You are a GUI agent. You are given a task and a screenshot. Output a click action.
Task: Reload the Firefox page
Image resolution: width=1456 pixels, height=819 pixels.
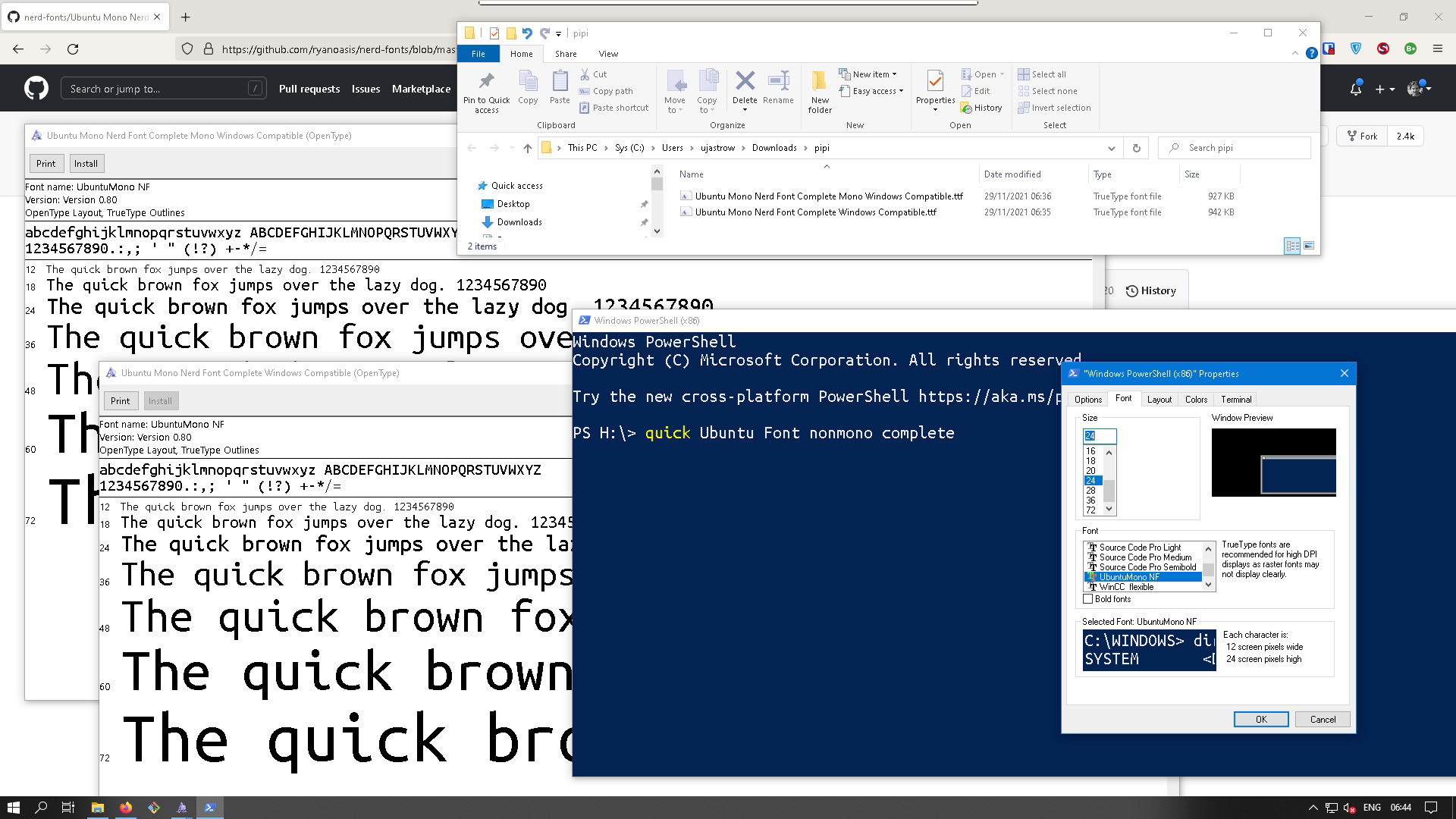coord(73,49)
